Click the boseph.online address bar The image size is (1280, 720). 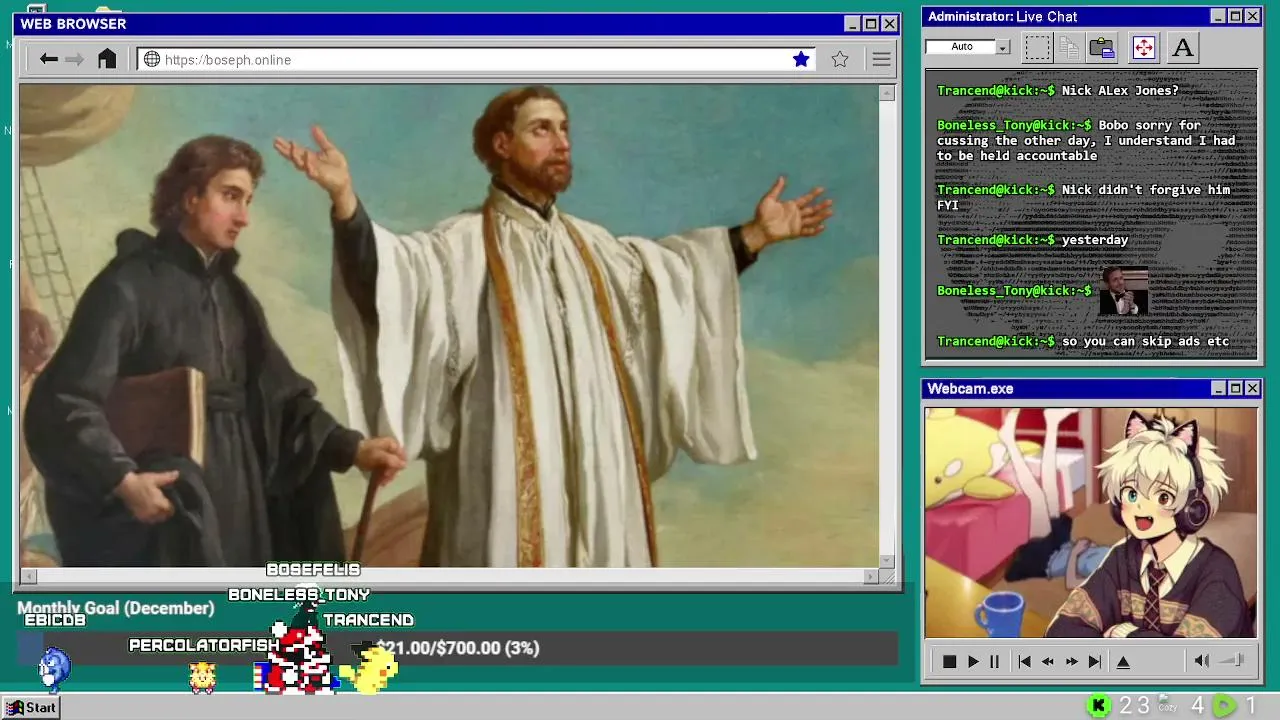pyautogui.click(x=476, y=60)
